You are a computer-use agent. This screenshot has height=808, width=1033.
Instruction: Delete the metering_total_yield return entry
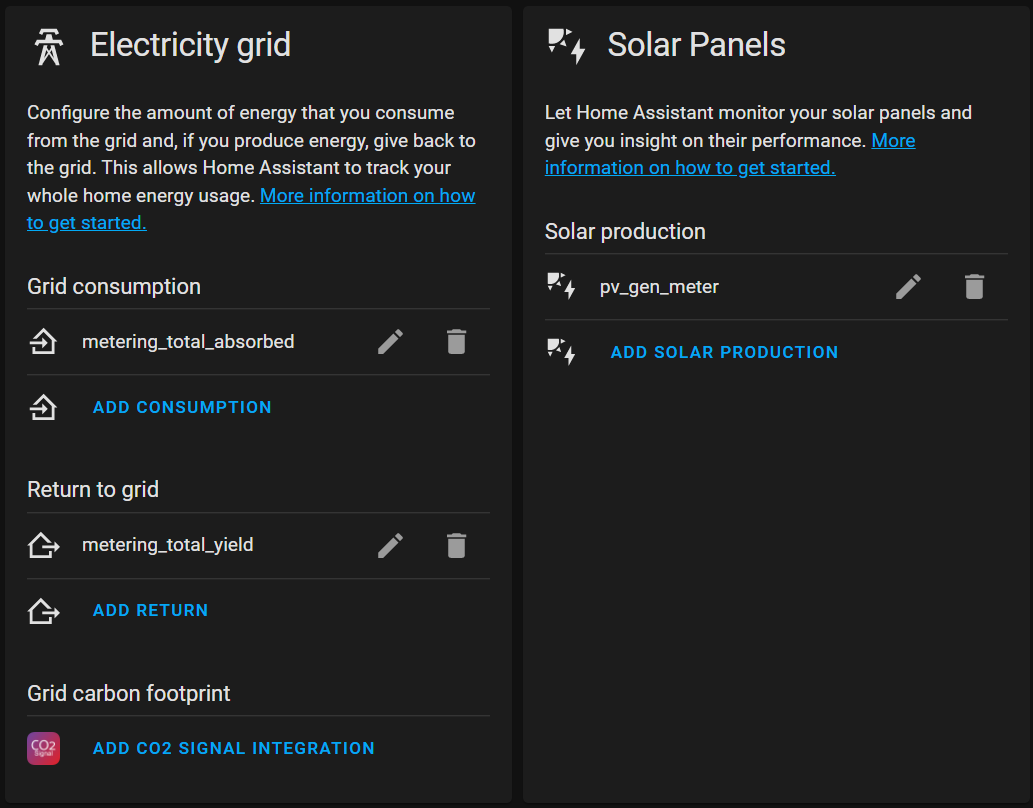pyautogui.click(x=457, y=545)
